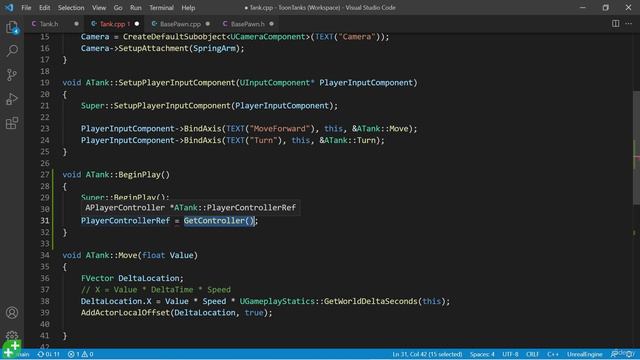Open the Run menu
The width and height of the screenshot is (640, 360).
pyautogui.click(x=136, y=8)
